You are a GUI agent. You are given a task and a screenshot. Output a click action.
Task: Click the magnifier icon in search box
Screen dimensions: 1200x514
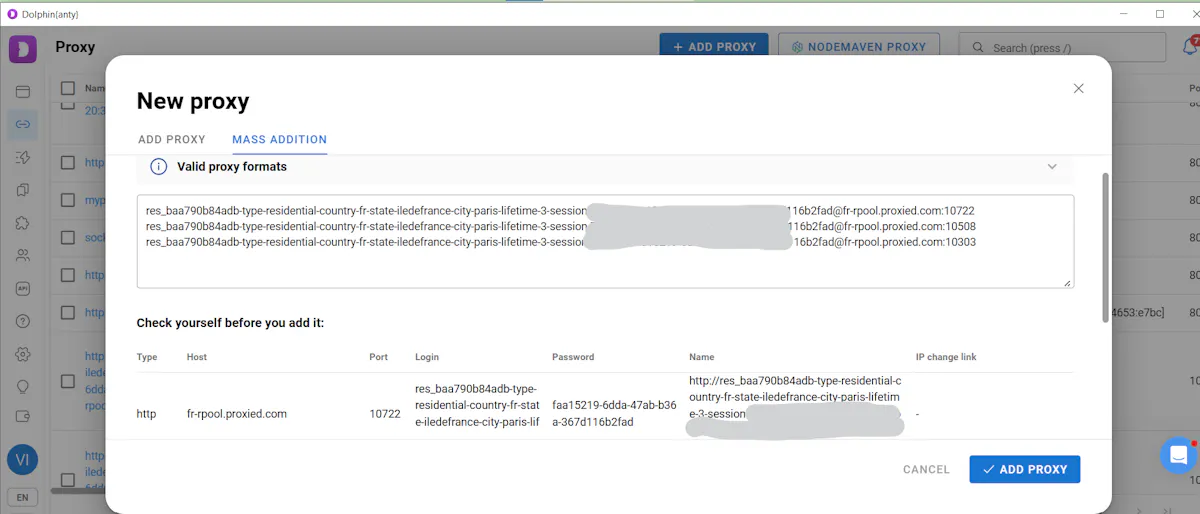(977, 47)
